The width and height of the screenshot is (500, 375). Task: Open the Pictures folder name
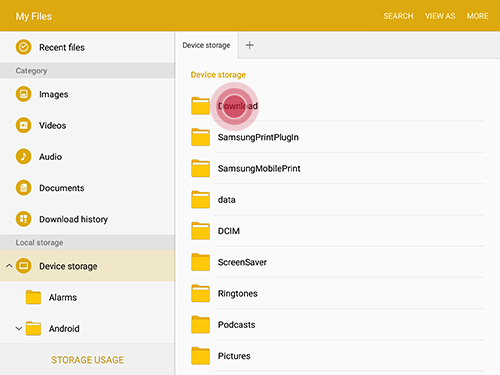point(234,356)
